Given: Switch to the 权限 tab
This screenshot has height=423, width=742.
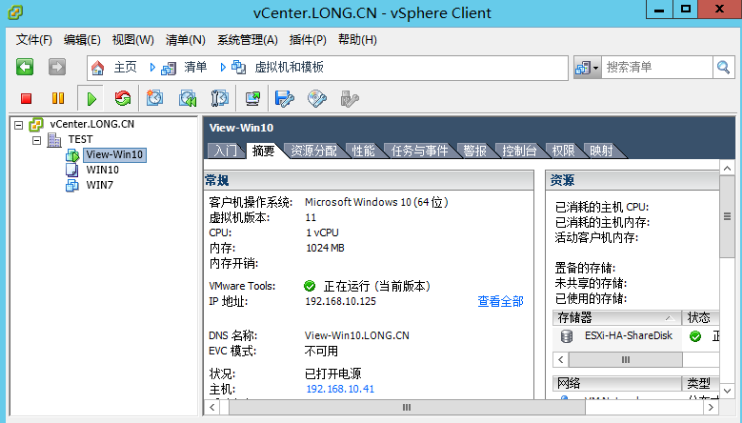Looking at the screenshot, I should coord(563,151).
